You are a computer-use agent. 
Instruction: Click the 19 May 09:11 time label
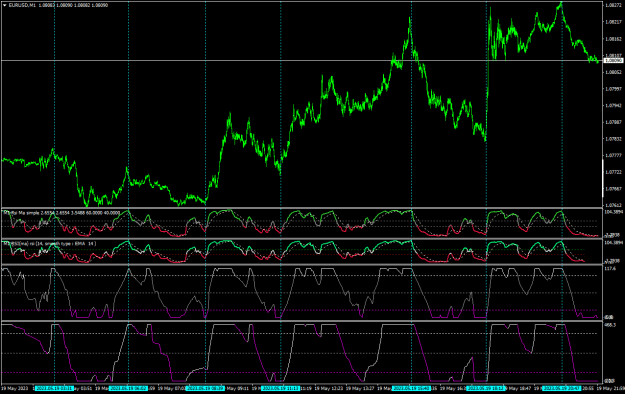coord(237,388)
